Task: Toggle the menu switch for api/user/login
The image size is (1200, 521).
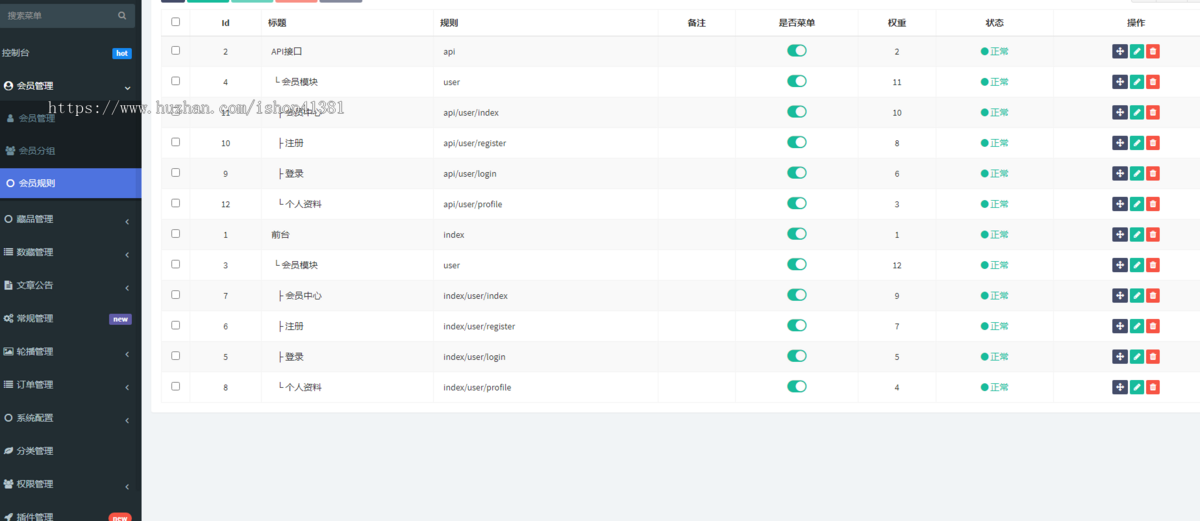Action: coord(797,173)
